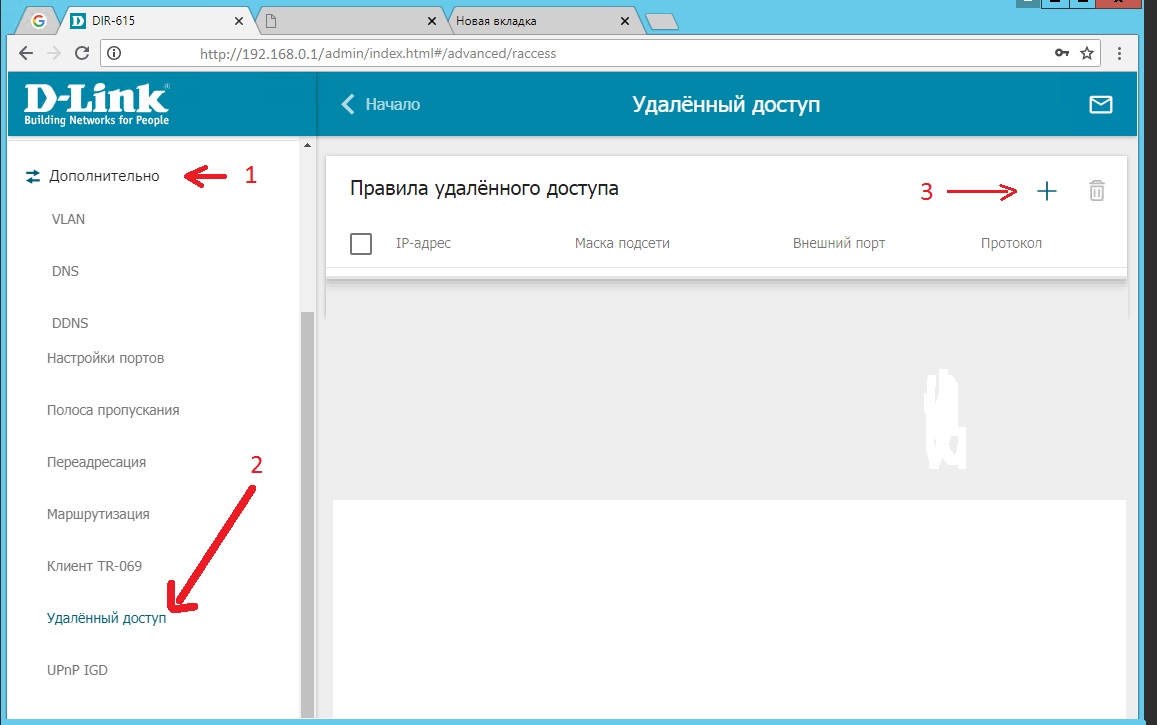Image resolution: width=1157 pixels, height=725 pixels.
Task: Click the browser back arrow
Action: 26,53
